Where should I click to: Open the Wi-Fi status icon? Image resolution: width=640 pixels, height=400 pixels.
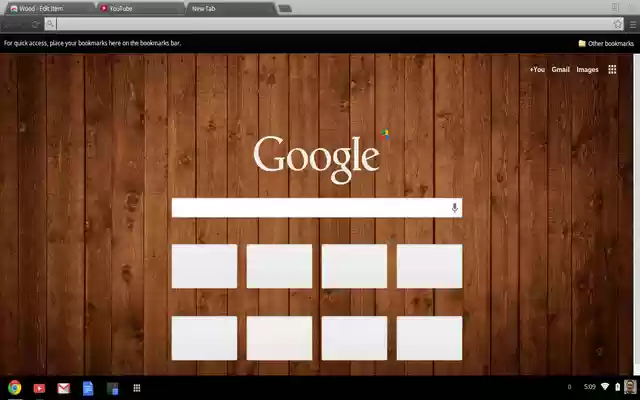coord(605,387)
